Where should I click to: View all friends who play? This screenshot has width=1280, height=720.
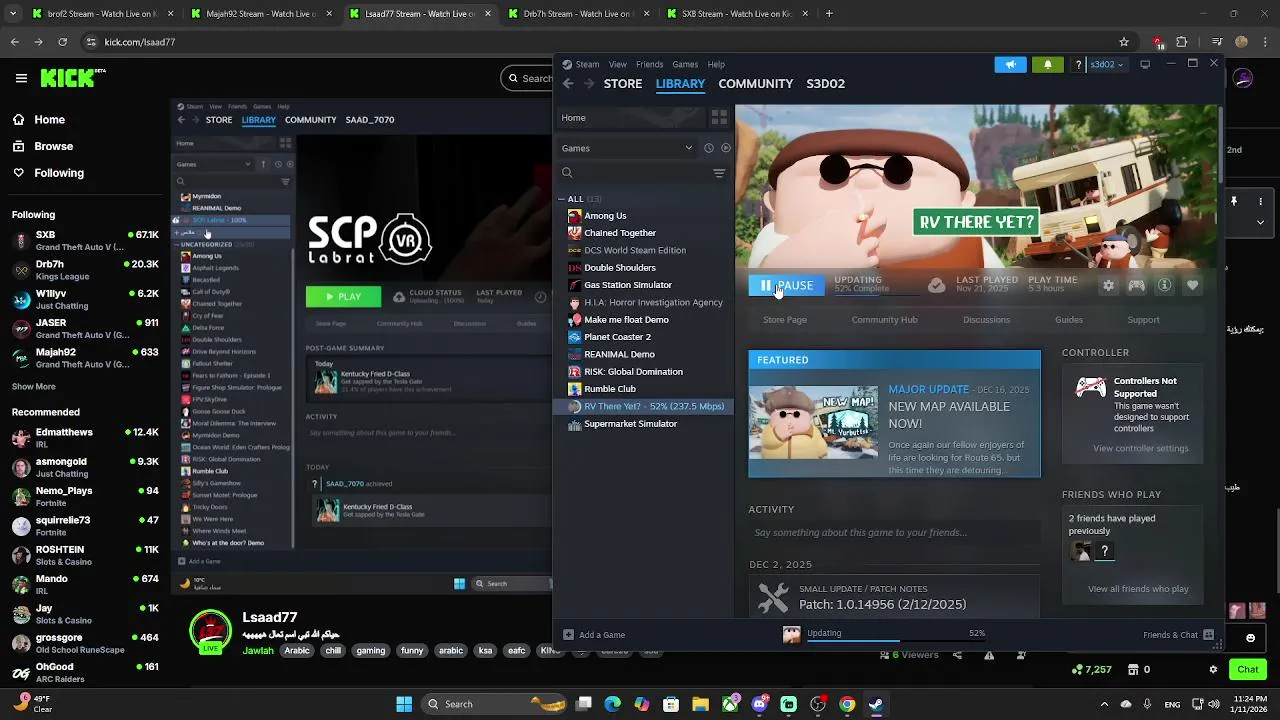[1138, 589]
